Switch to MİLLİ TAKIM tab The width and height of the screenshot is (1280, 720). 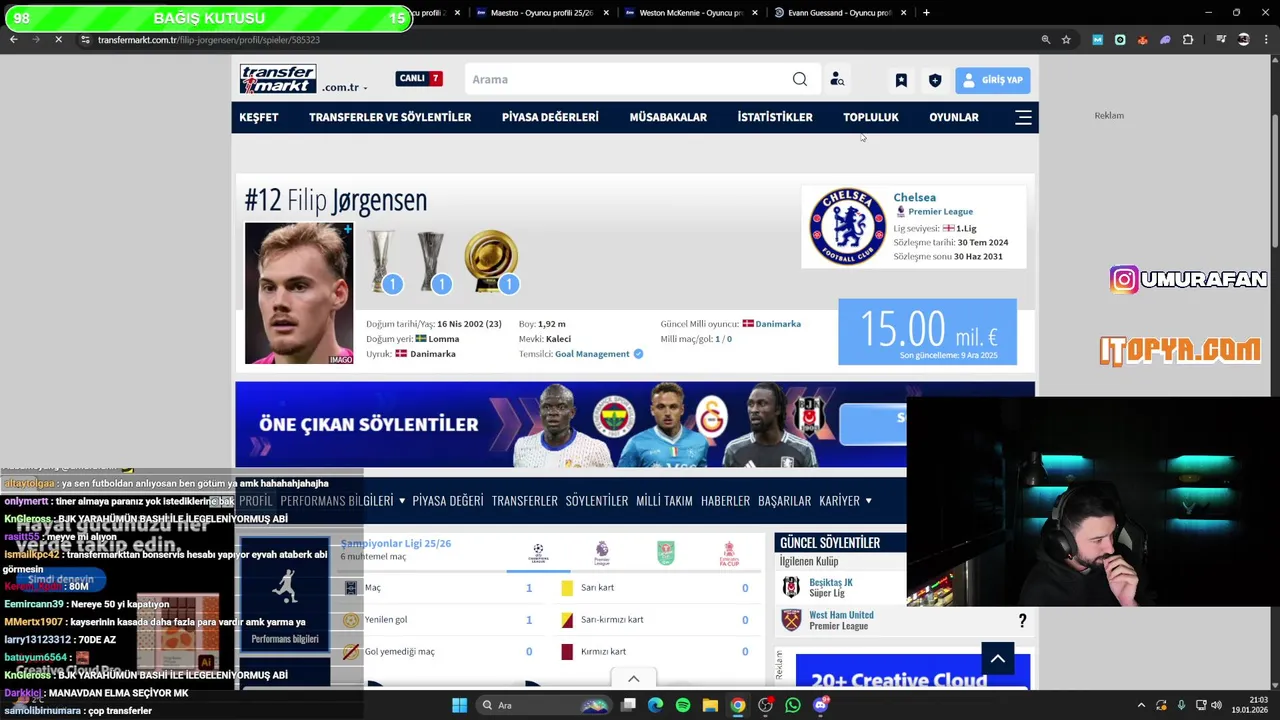[x=664, y=500]
